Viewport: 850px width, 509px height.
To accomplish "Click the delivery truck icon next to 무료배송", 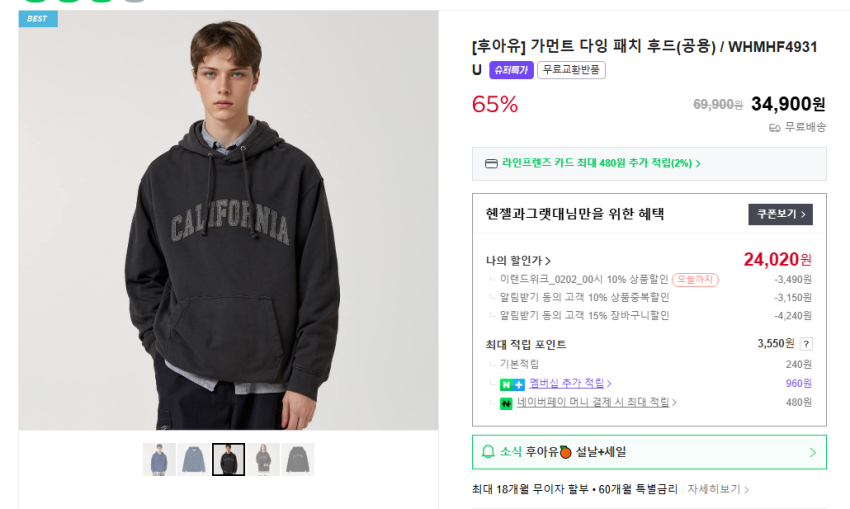I will click(774, 127).
